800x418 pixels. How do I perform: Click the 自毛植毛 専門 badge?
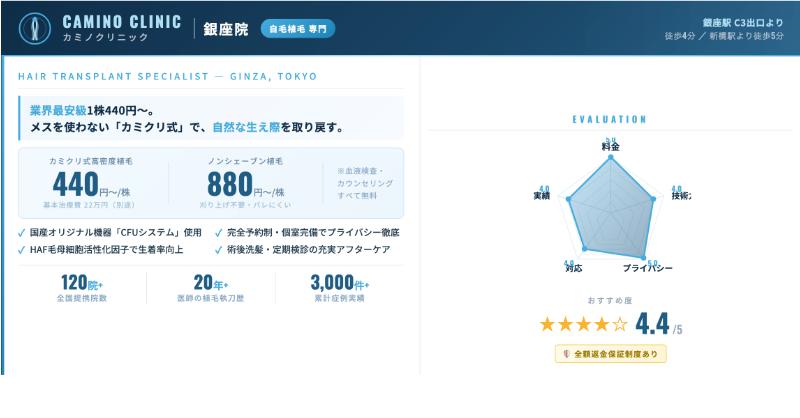pyautogui.click(x=297, y=28)
